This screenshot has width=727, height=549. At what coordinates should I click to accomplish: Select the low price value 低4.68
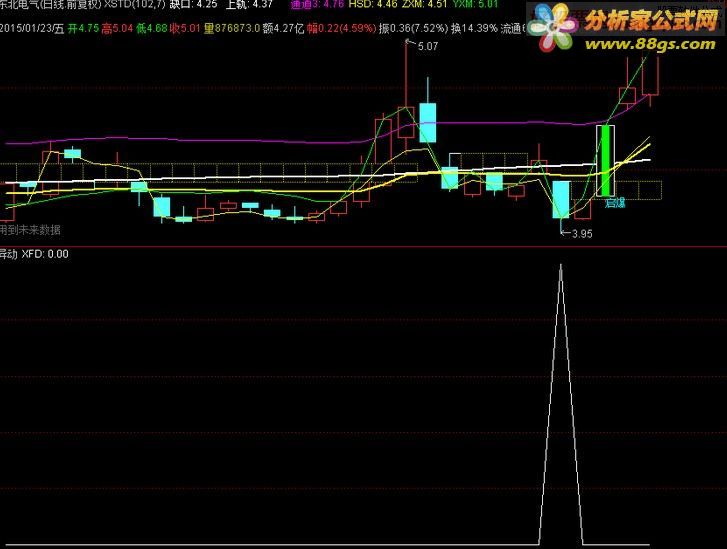coord(152,29)
